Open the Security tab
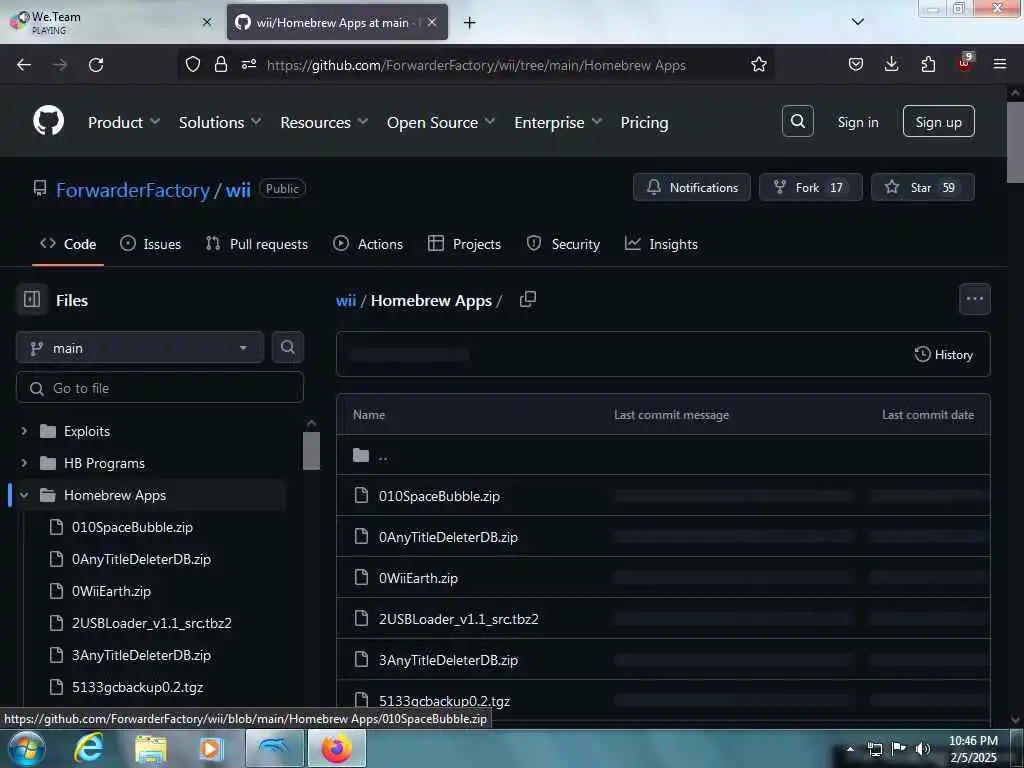 pyautogui.click(x=563, y=244)
